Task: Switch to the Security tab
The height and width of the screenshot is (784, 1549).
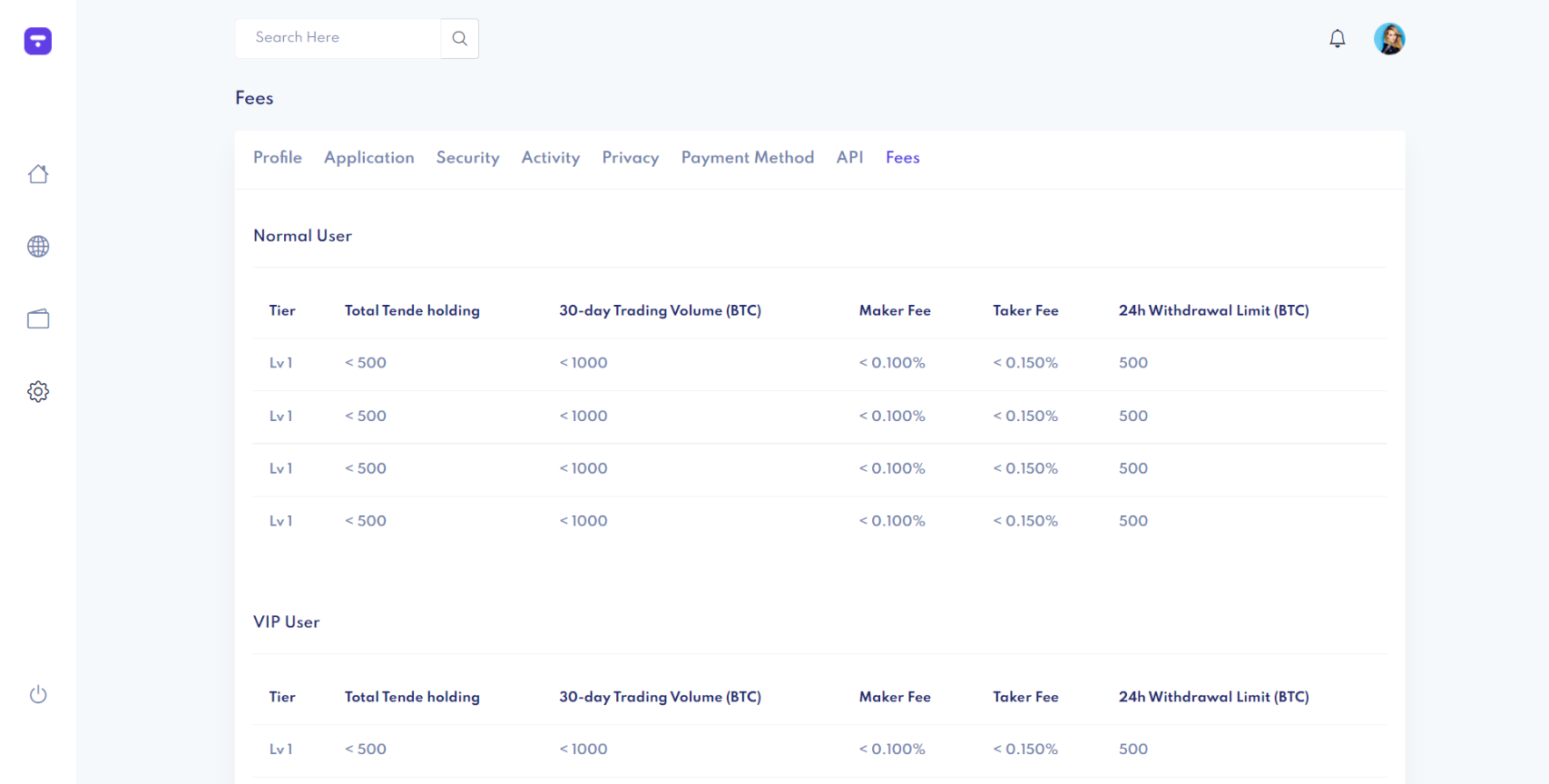Action: click(x=467, y=158)
